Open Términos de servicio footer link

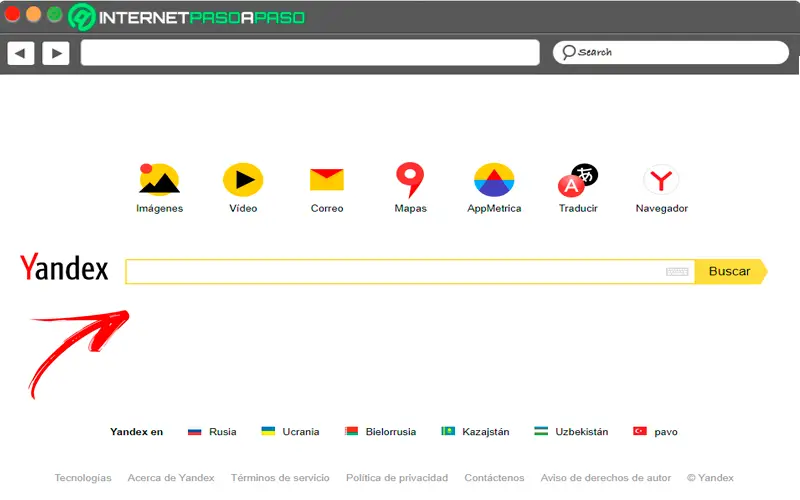tap(280, 478)
